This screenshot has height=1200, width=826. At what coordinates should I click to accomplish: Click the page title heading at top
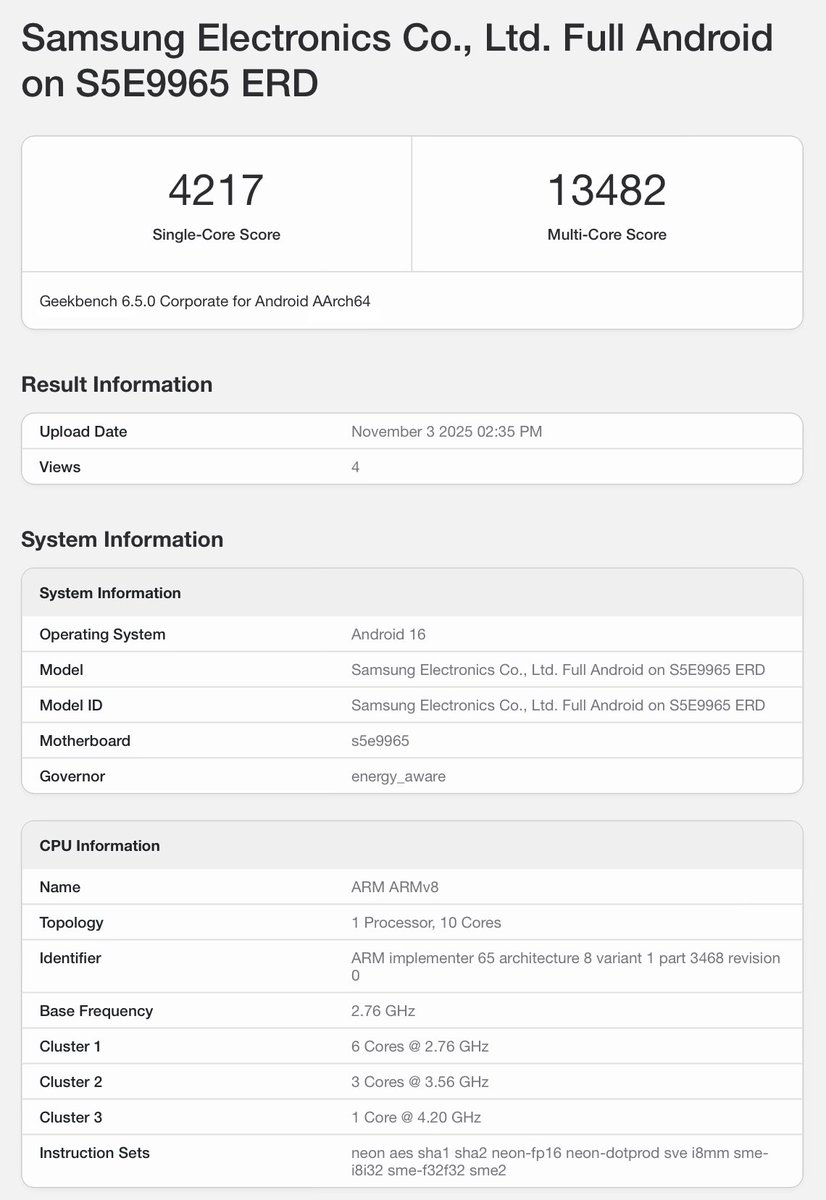coord(397,61)
